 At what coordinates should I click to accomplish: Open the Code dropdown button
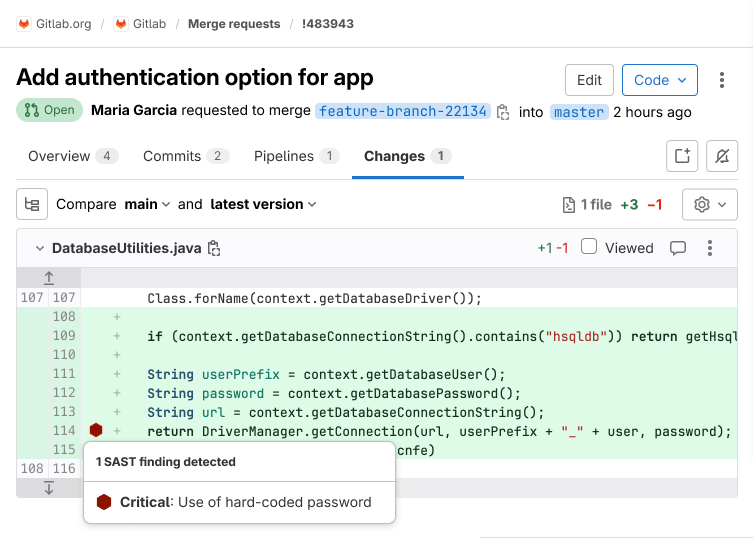click(x=659, y=80)
